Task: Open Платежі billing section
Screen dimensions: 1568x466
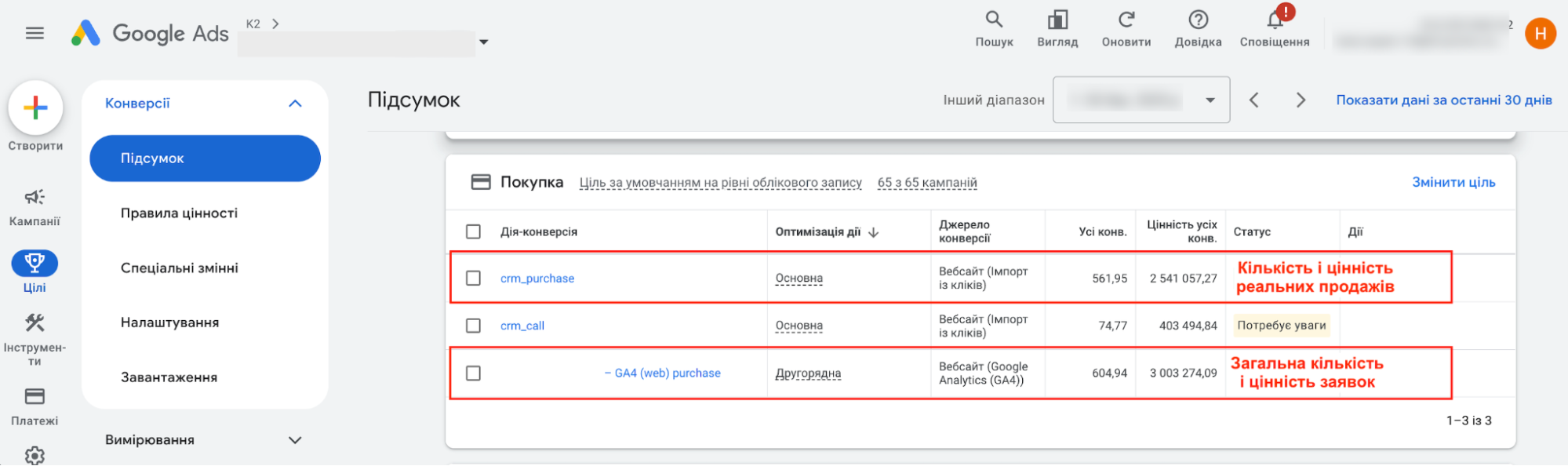Action: [35, 406]
